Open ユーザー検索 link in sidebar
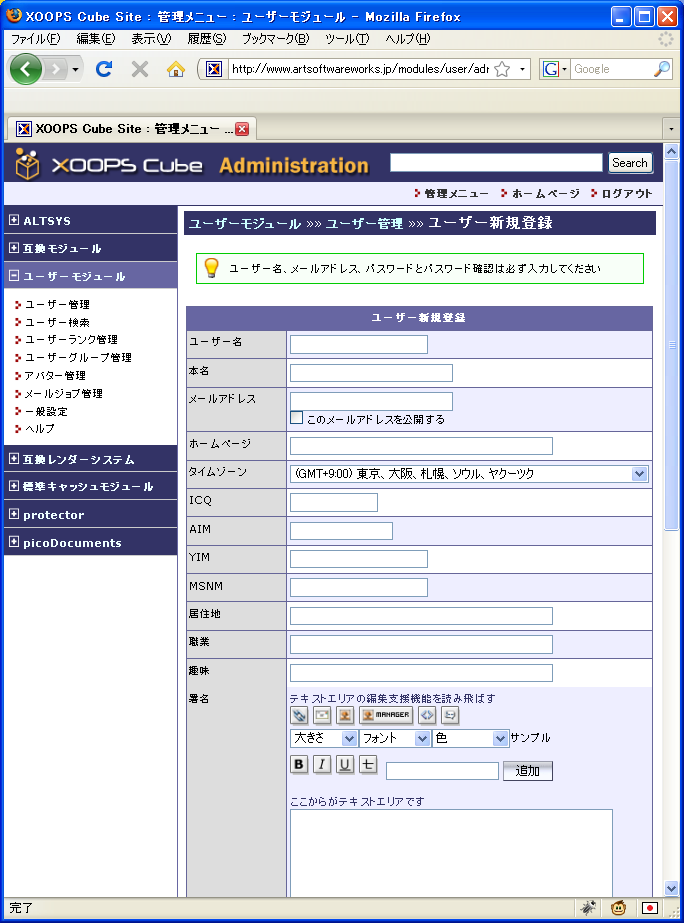The image size is (684, 923). [57, 322]
